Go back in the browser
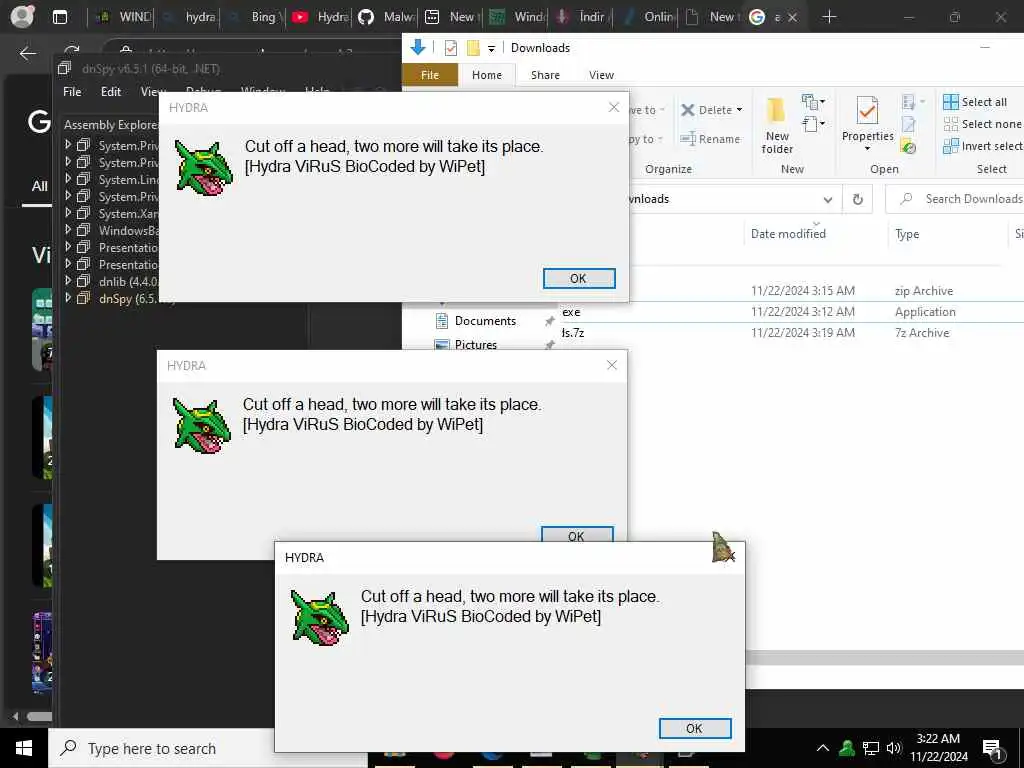 (27, 53)
